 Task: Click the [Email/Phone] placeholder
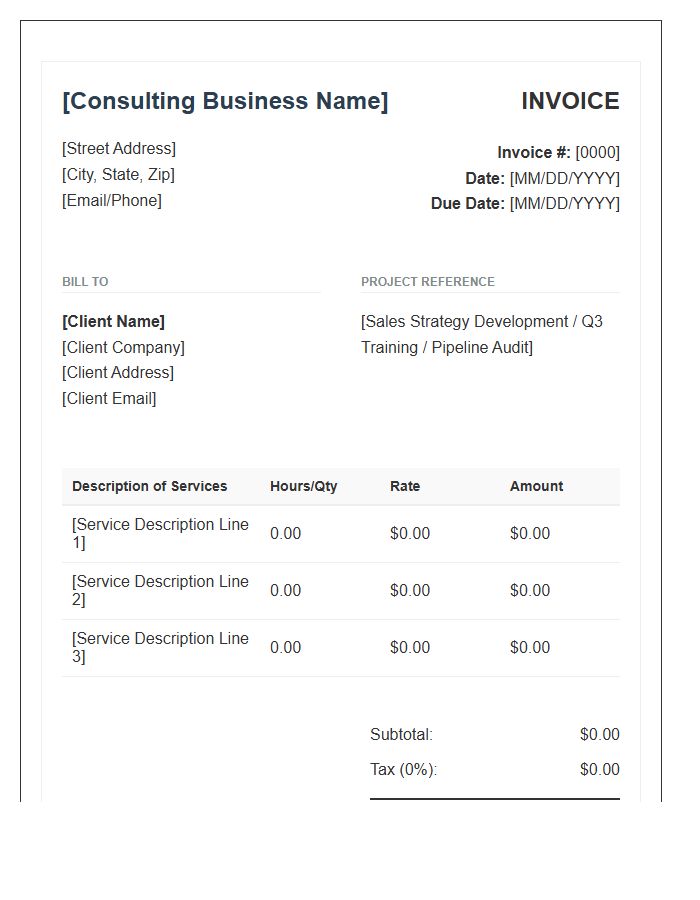(112, 200)
